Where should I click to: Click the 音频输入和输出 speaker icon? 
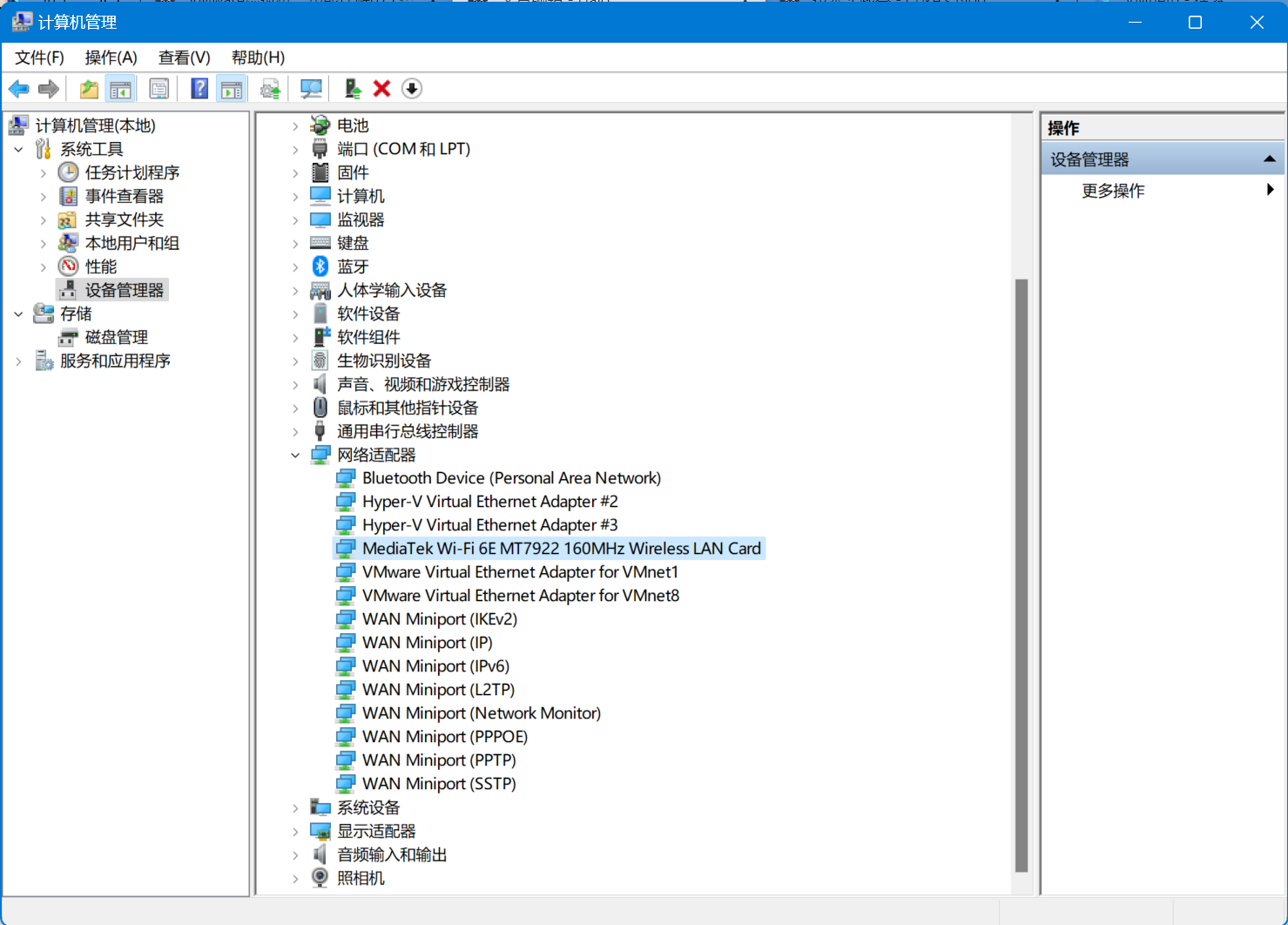(320, 854)
